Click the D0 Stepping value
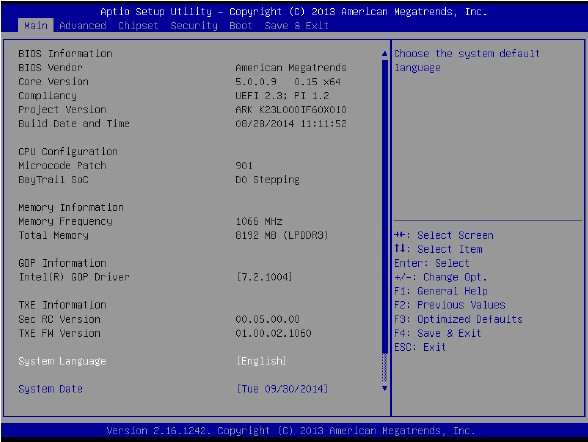Image resolution: width=588 pixels, height=442 pixels. pyautogui.click(x=267, y=180)
